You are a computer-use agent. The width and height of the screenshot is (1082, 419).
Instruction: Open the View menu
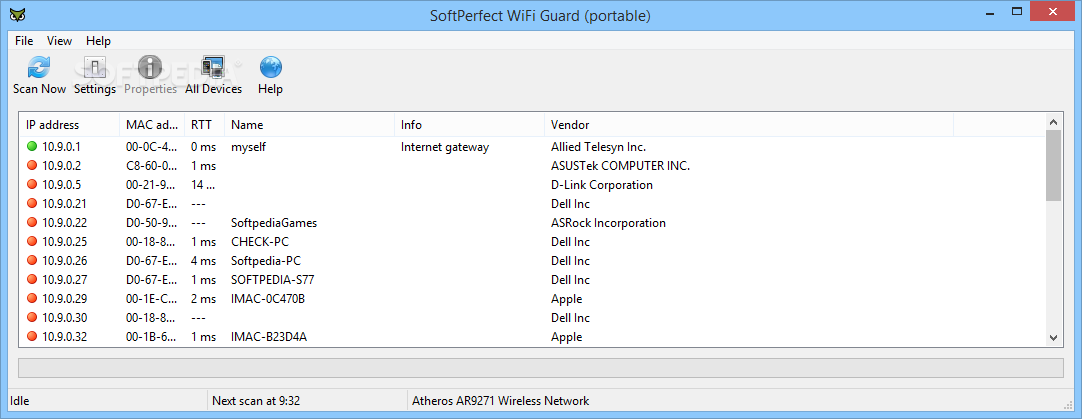[59, 41]
